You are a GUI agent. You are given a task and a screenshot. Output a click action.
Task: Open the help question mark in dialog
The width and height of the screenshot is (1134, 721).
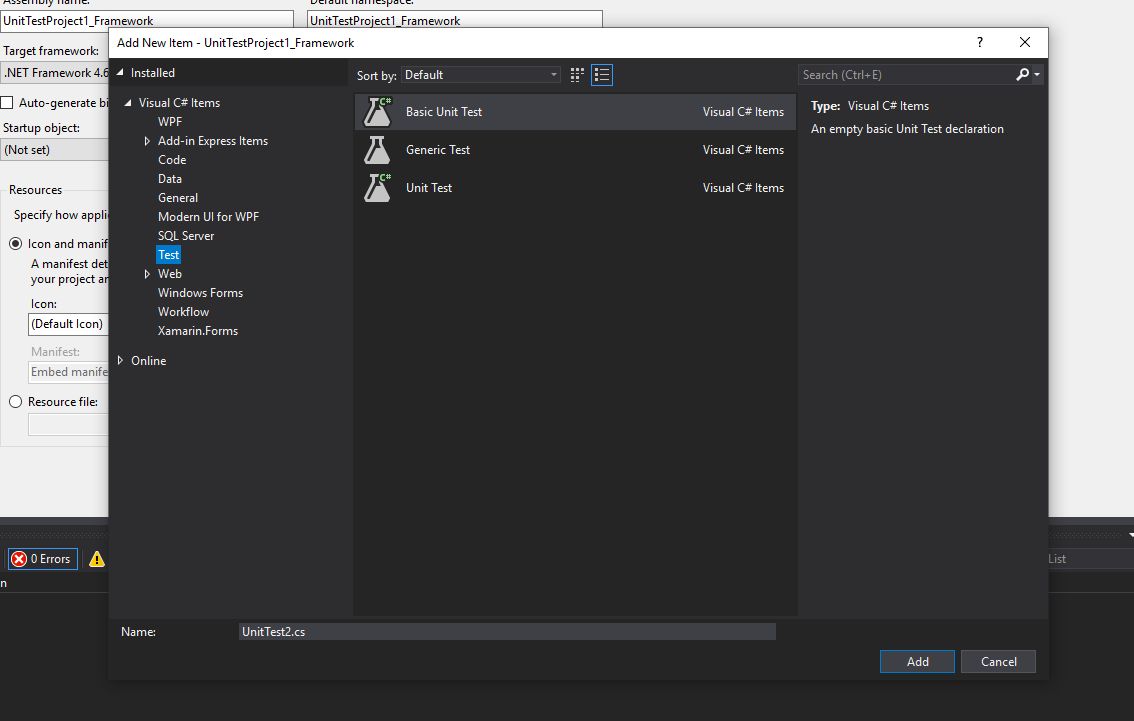979,42
